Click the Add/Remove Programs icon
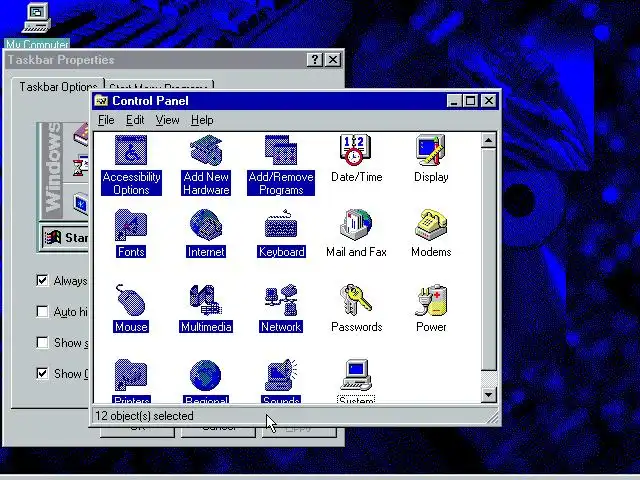The height and width of the screenshot is (480, 640). point(281,150)
